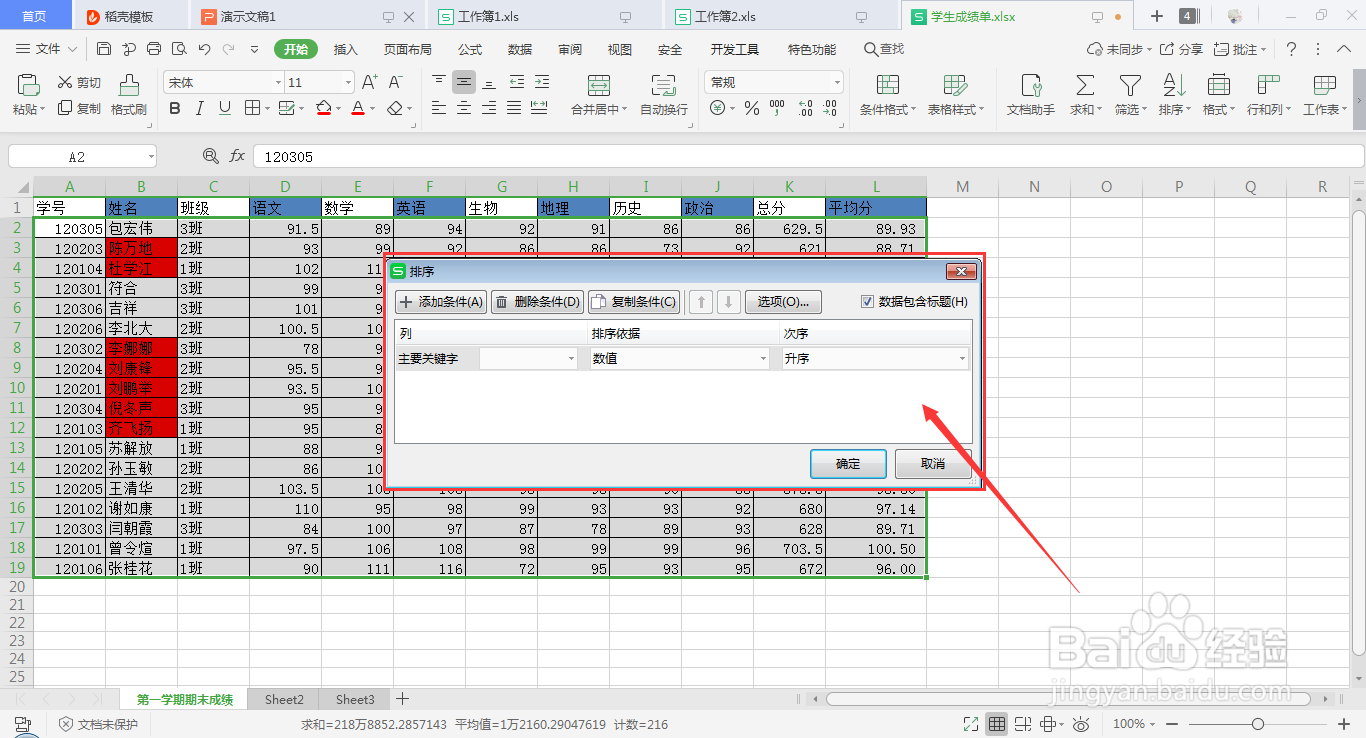
Task: Click the zoom in plus button in status bar
Action: pyautogui.click(x=1342, y=724)
